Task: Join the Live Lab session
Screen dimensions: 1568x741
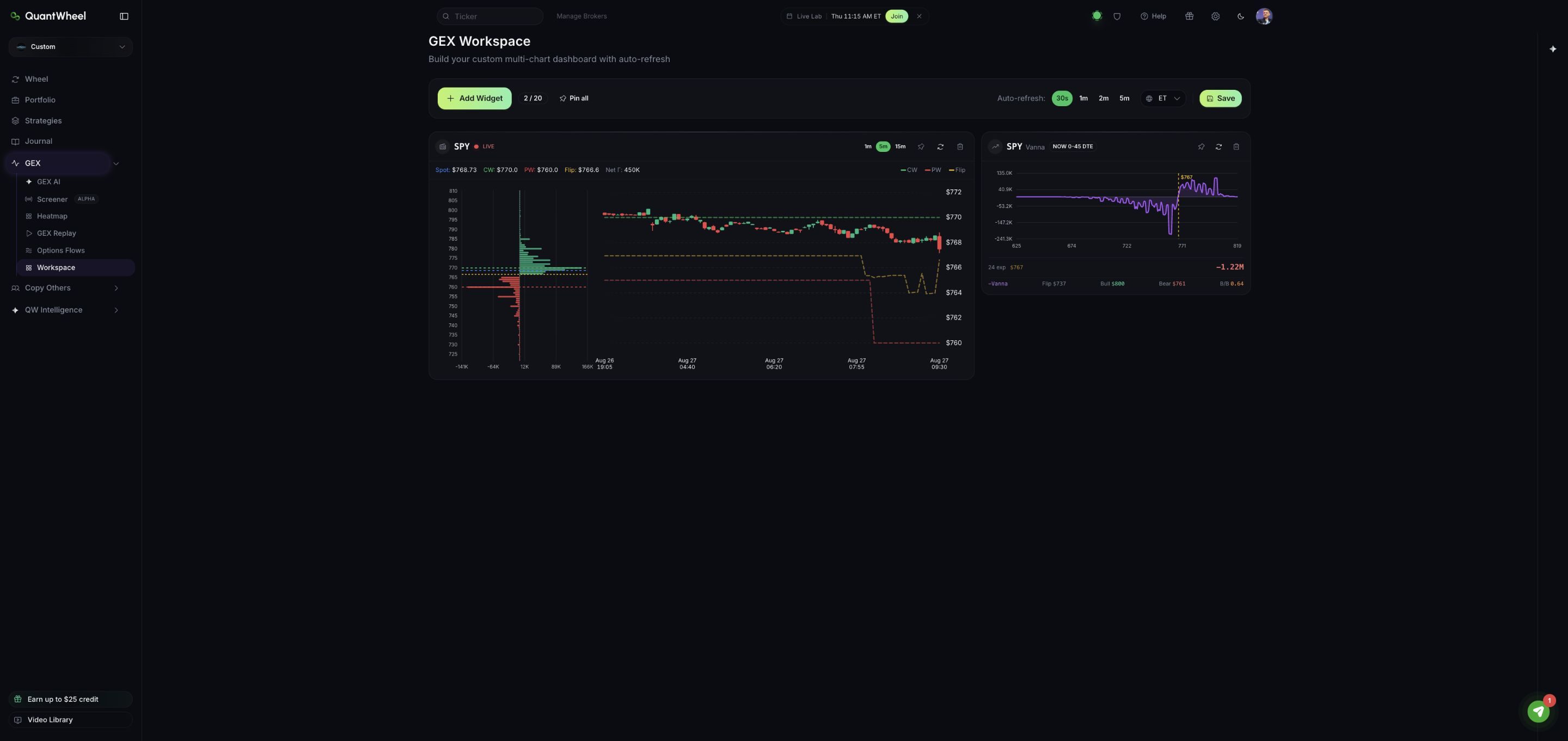Action: pos(897,16)
